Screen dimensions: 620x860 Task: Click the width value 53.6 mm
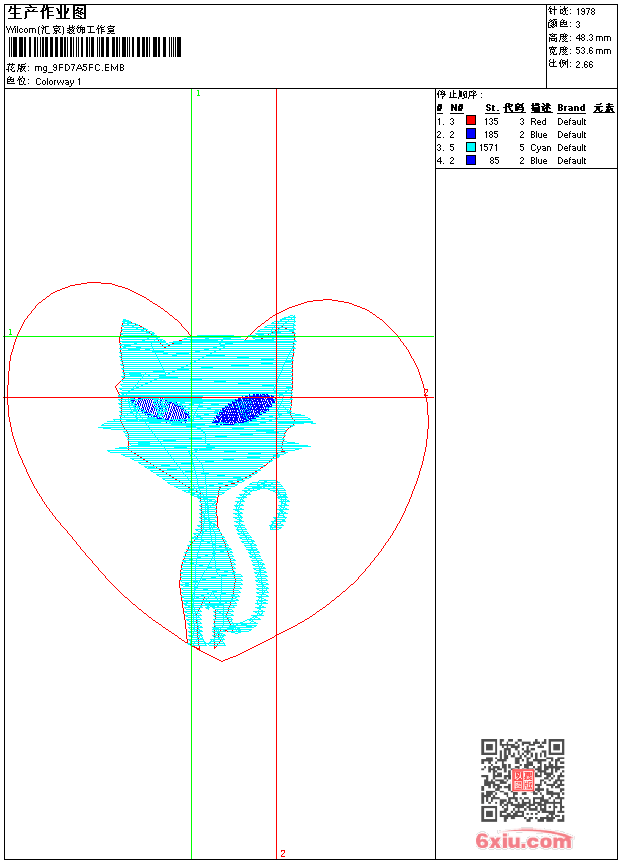click(593, 51)
